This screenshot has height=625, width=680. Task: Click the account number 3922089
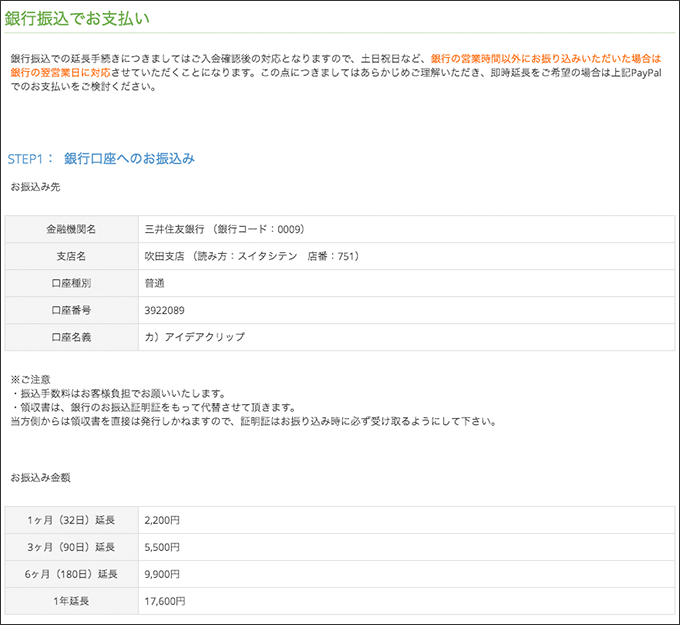click(164, 310)
